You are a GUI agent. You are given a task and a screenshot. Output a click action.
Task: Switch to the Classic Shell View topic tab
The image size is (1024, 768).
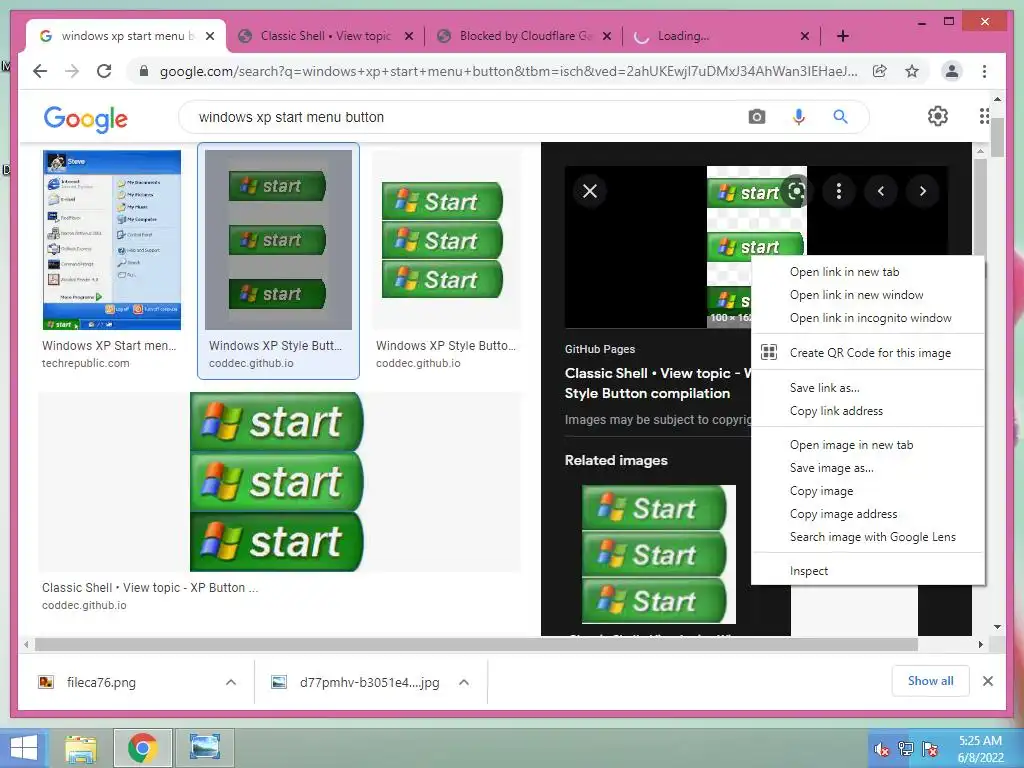coord(326,36)
